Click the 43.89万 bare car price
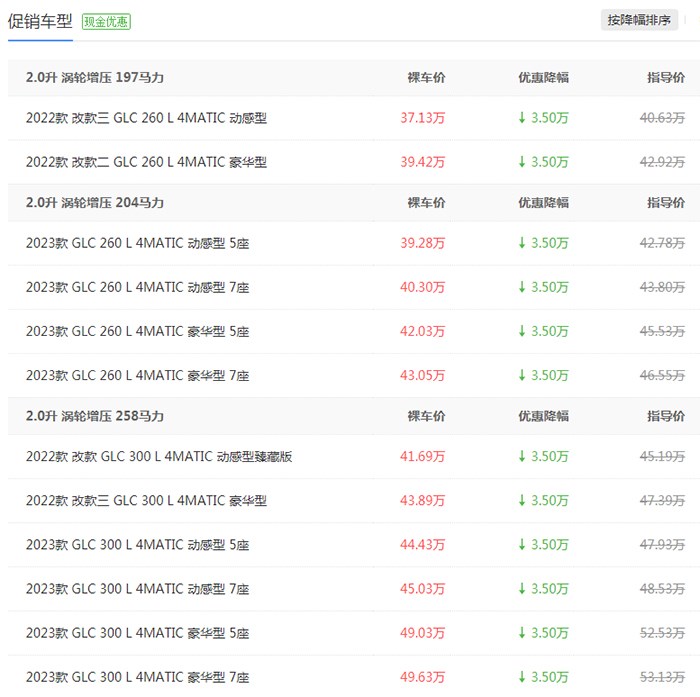The height and width of the screenshot is (697, 700). click(422, 501)
